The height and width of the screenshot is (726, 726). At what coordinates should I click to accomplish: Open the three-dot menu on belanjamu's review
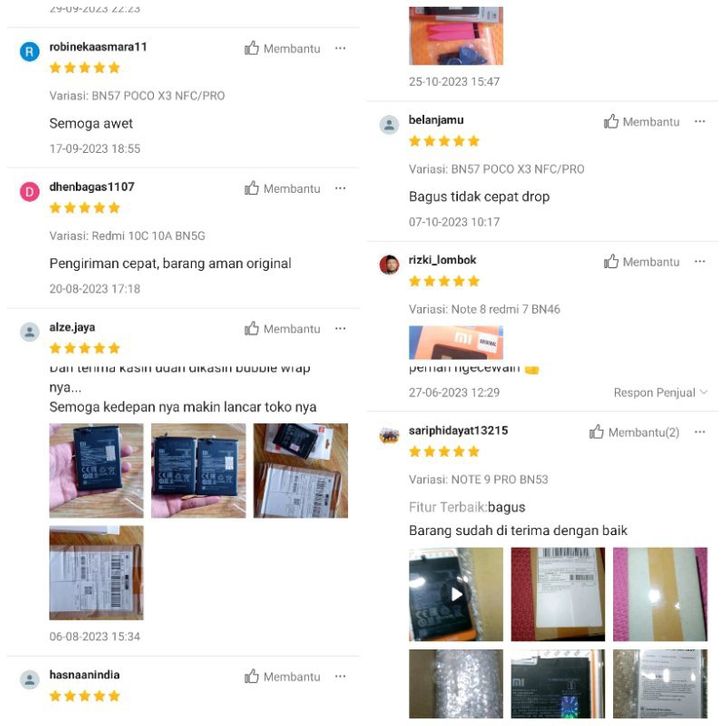point(700,121)
